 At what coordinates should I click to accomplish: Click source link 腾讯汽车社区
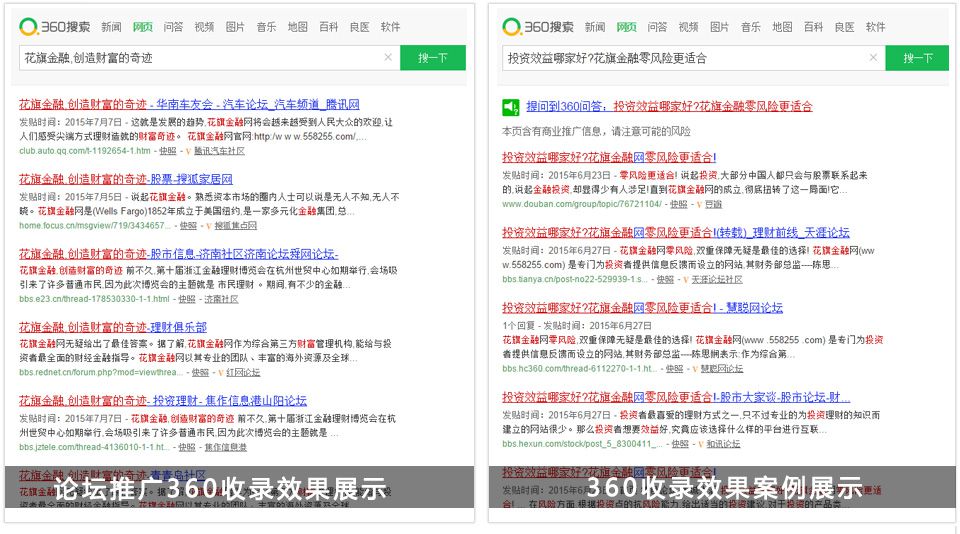pos(219,151)
